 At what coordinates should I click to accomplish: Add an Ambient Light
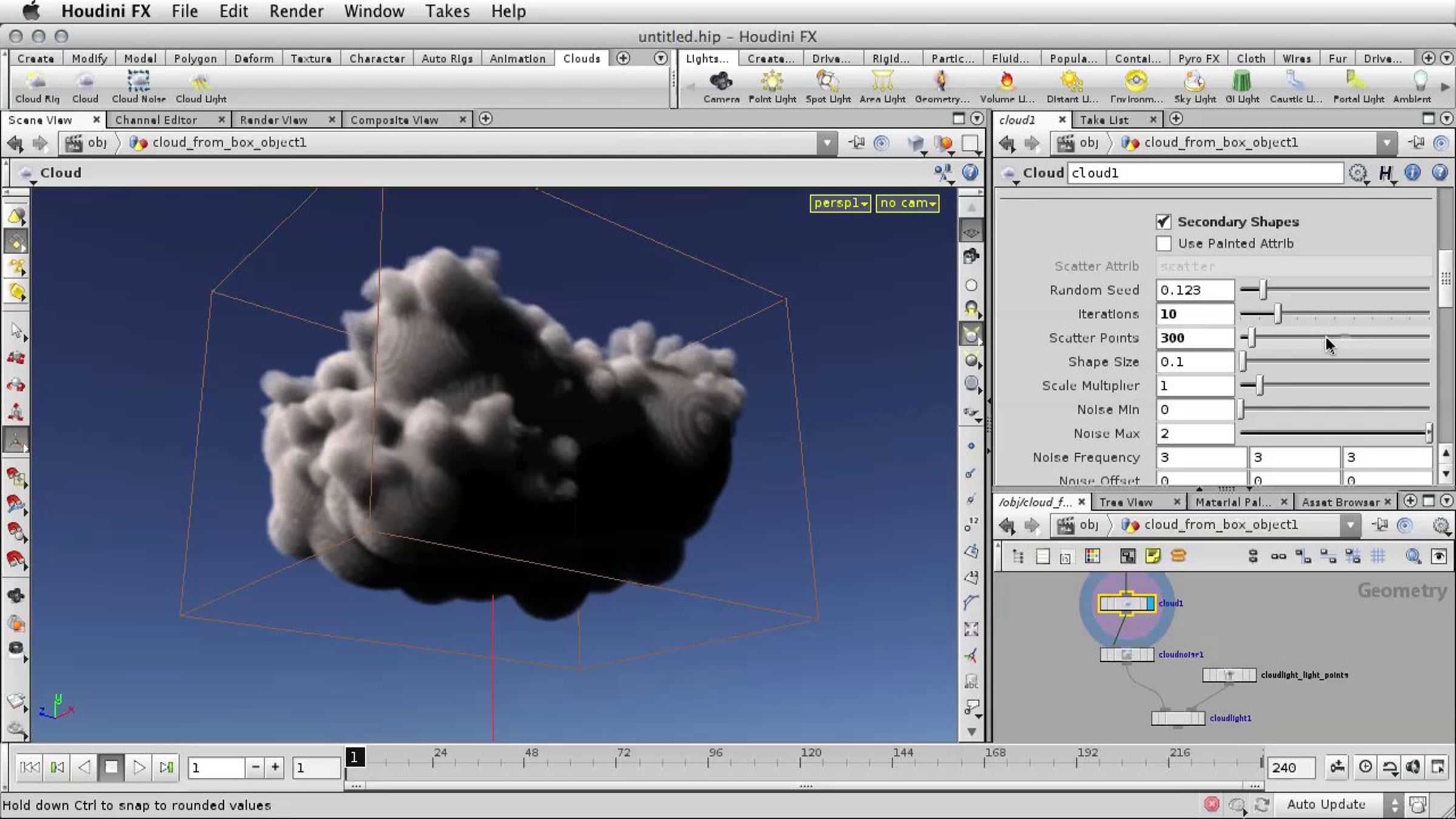pos(1412,87)
